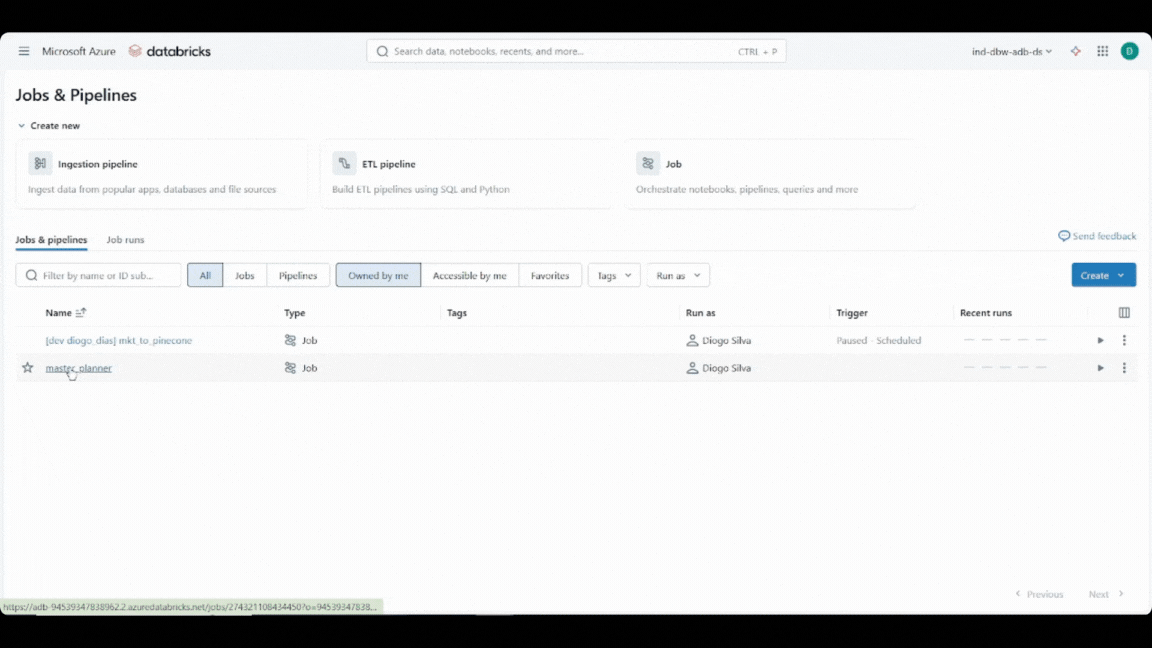Enable the Favorites filter

[x=550, y=275]
